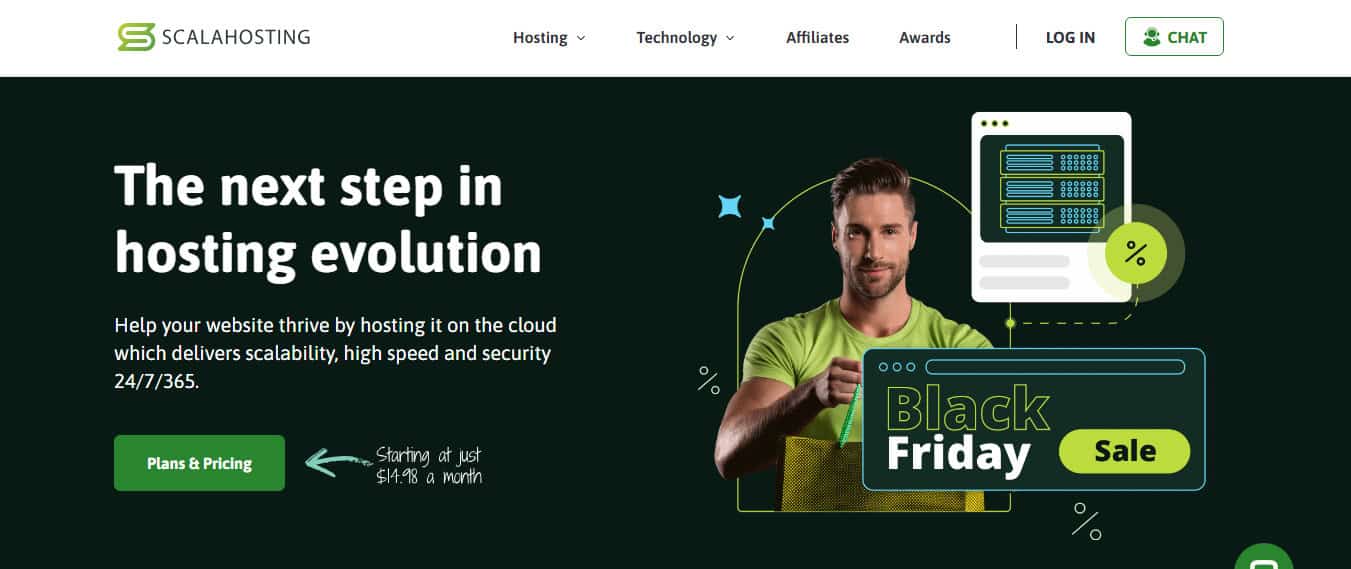Click the Black Friday banner graphic

1033,420
